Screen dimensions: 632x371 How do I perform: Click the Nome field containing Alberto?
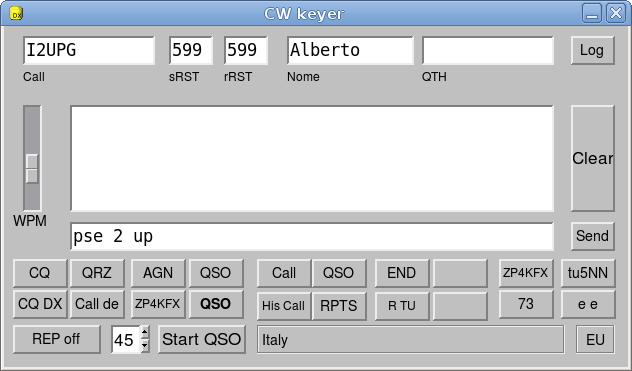pyautogui.click(x=350, y=50)
